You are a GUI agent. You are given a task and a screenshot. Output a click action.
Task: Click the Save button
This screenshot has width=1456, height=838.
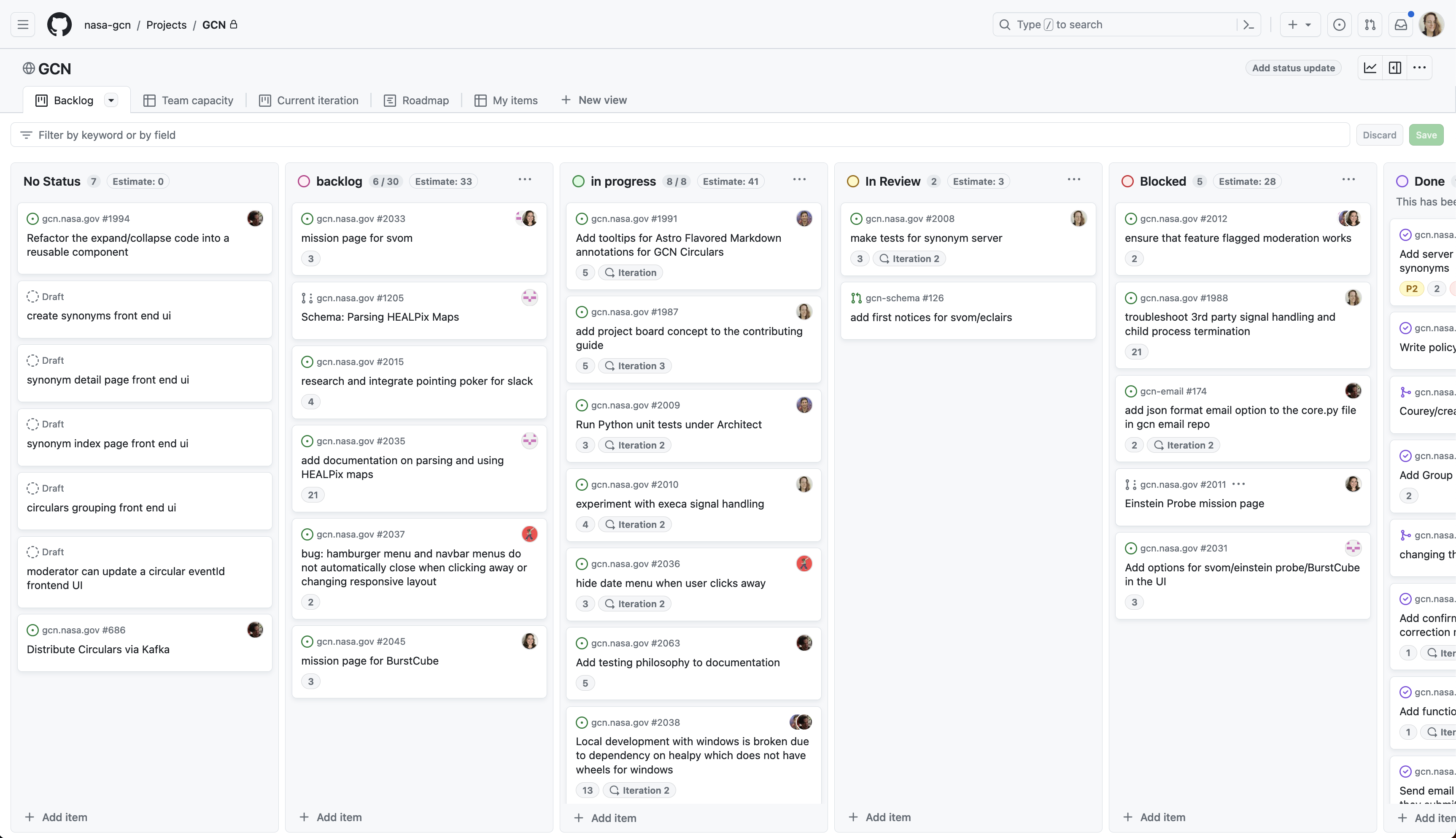(x=1426, y=135)
